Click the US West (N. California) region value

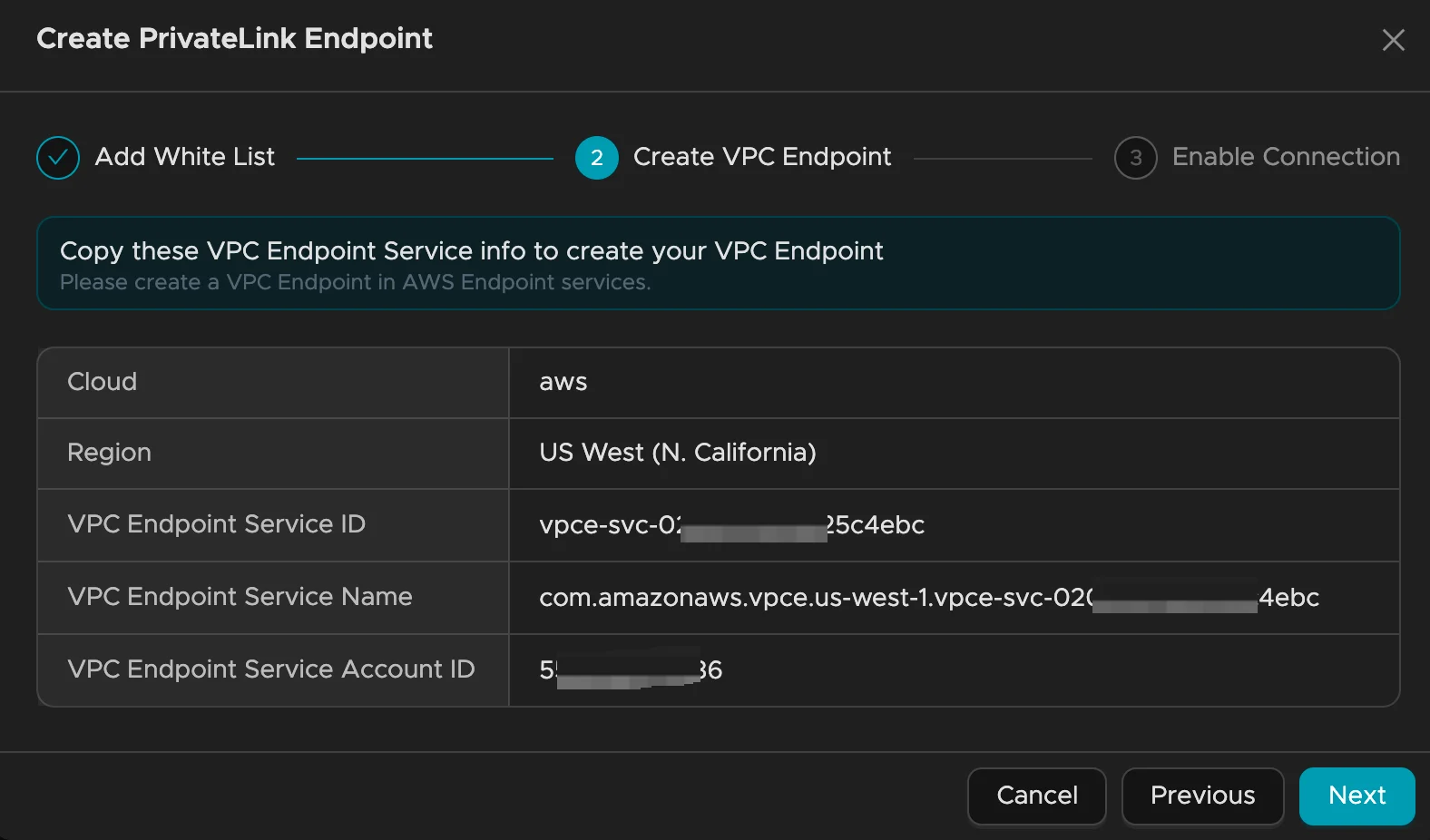677,453
